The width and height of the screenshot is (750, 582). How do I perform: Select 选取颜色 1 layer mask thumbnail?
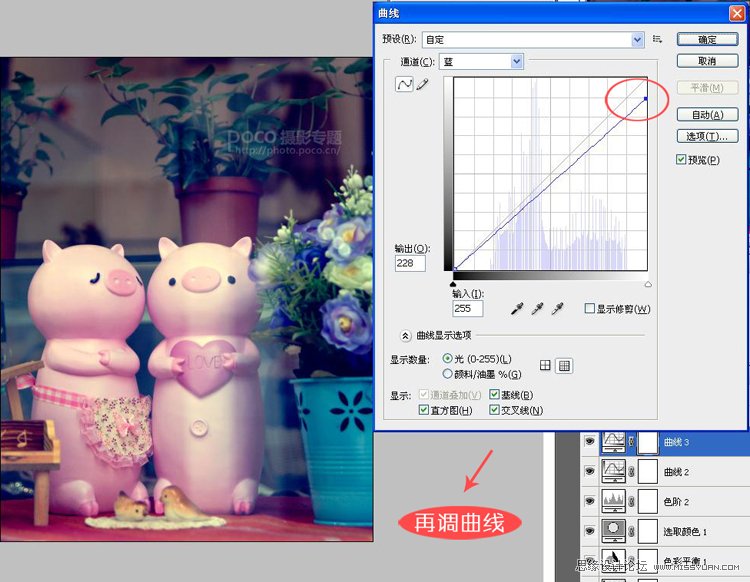(648, 531)
